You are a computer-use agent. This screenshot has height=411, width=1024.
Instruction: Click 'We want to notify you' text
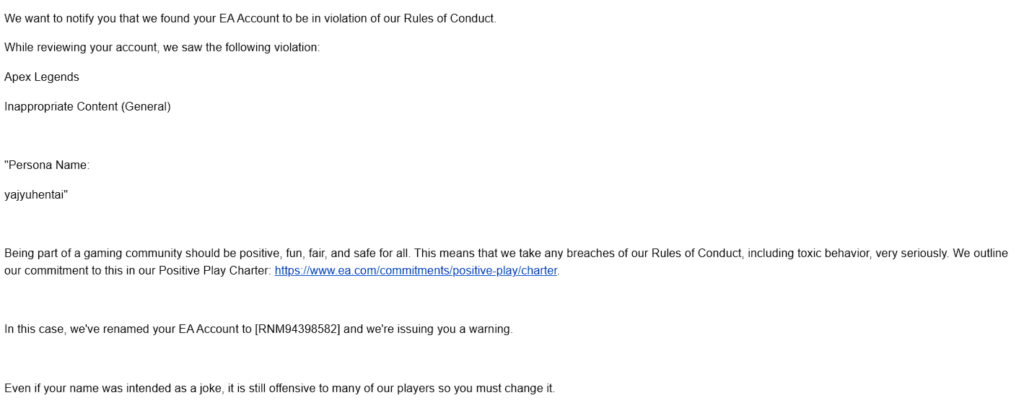click(58, 18)
